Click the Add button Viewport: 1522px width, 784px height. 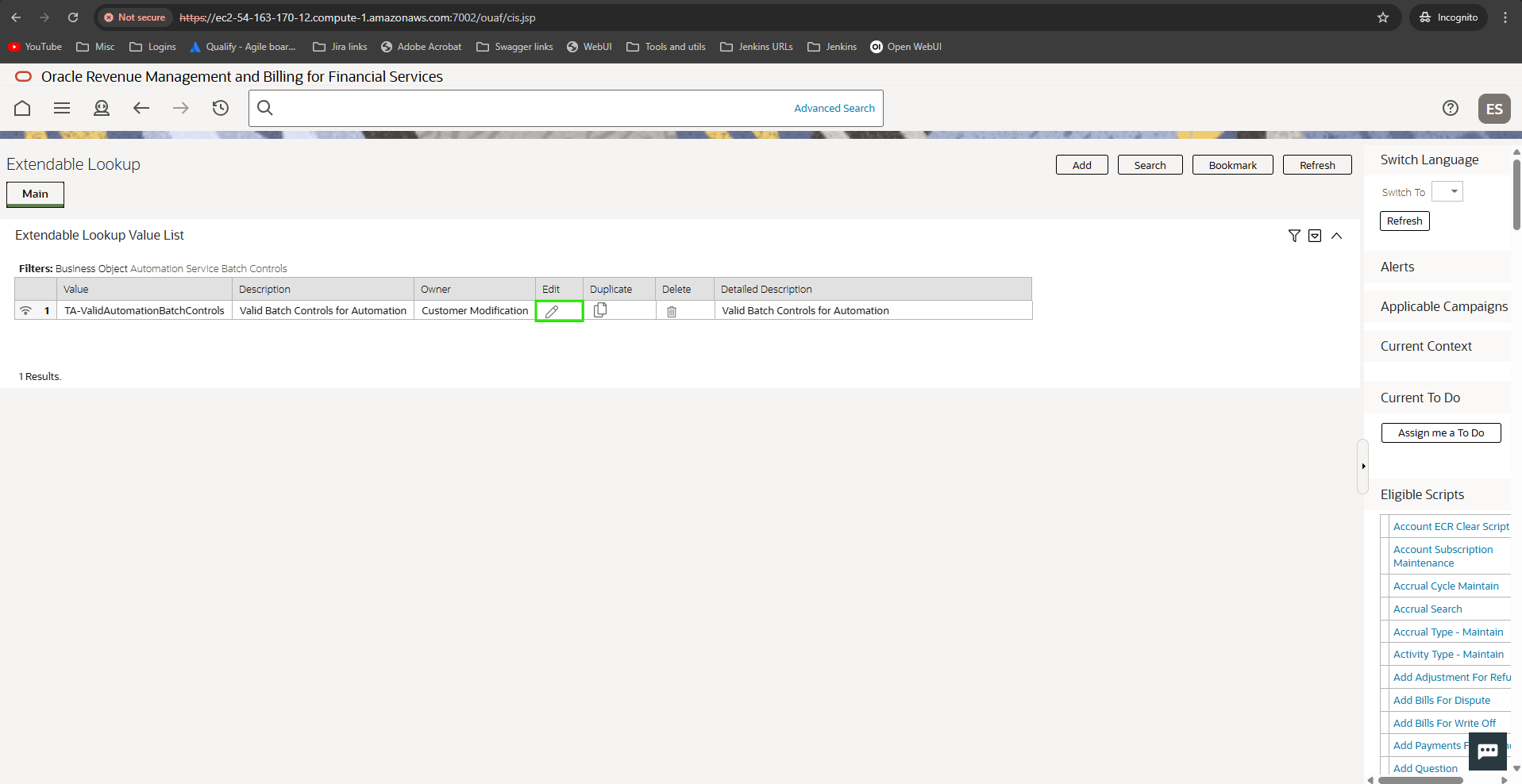(x=1081, y=165)
